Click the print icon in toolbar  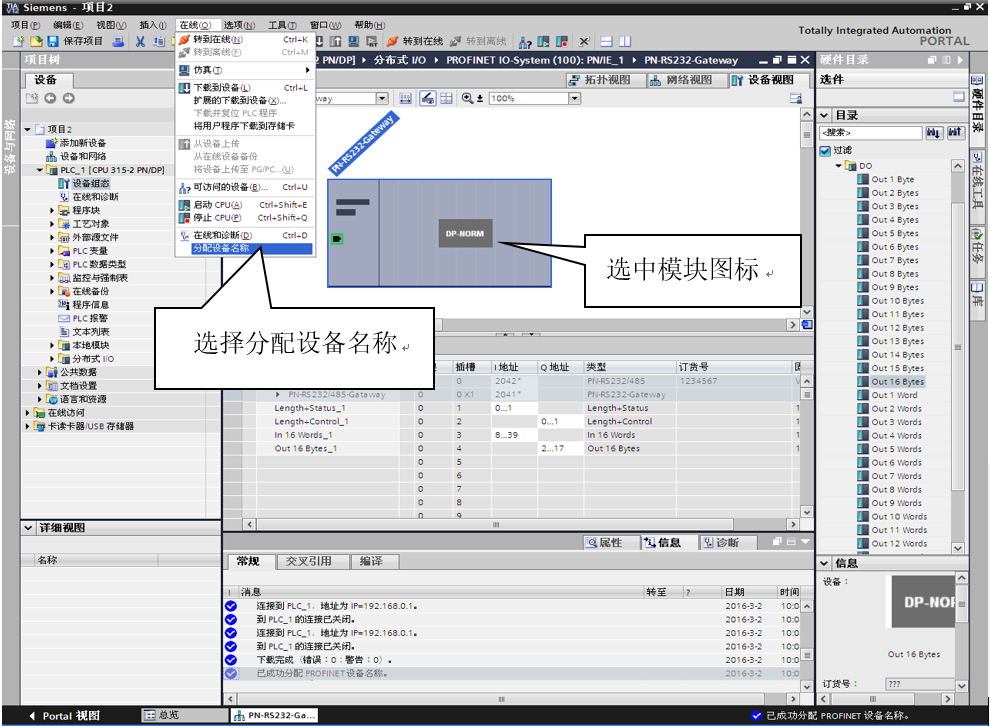118,42
